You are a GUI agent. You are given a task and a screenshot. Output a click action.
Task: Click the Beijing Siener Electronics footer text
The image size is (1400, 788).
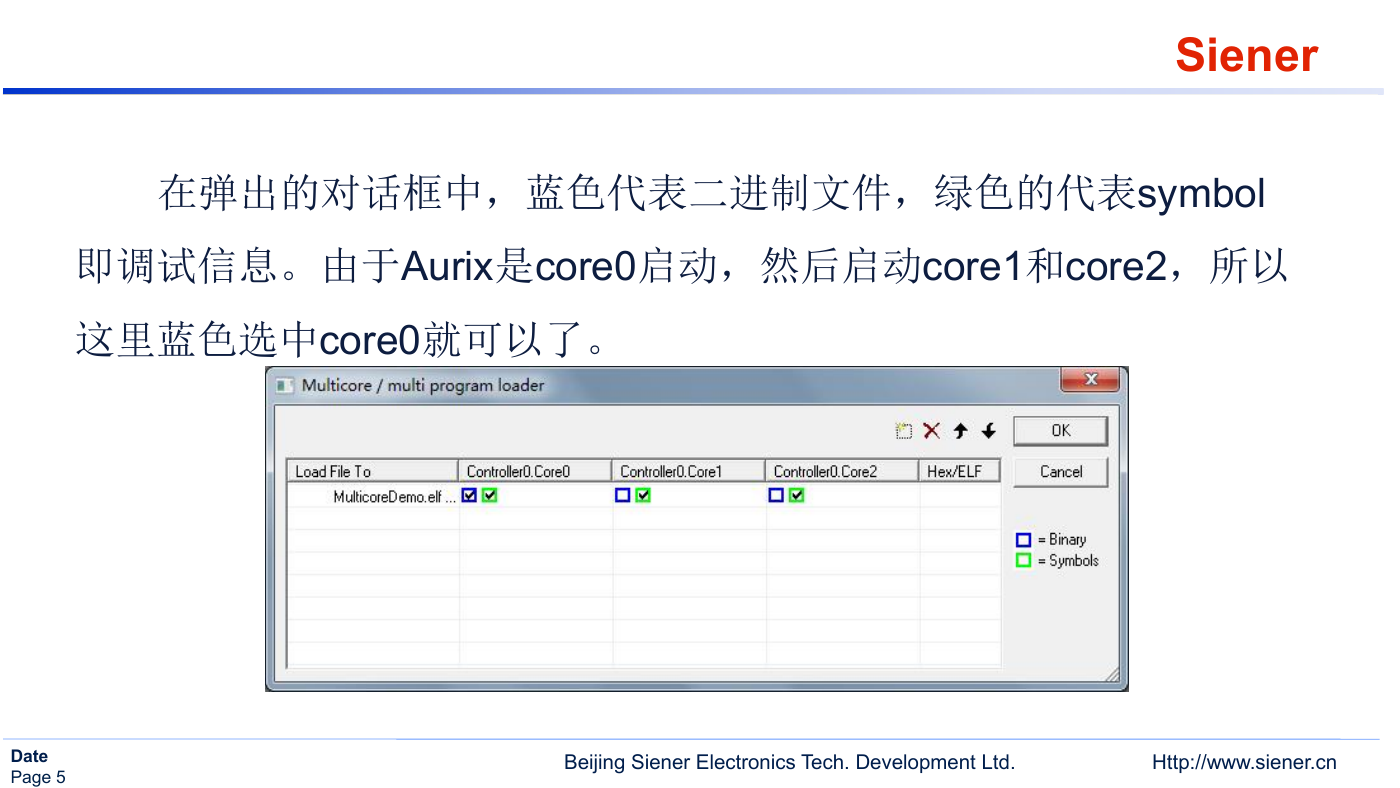click(789, 762)
